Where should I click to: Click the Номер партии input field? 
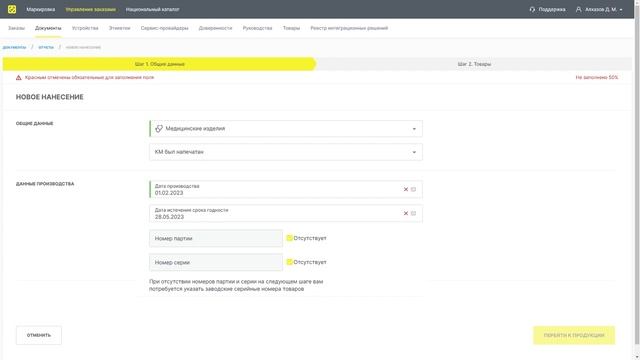pyautogui.click(x=216, y=238)
